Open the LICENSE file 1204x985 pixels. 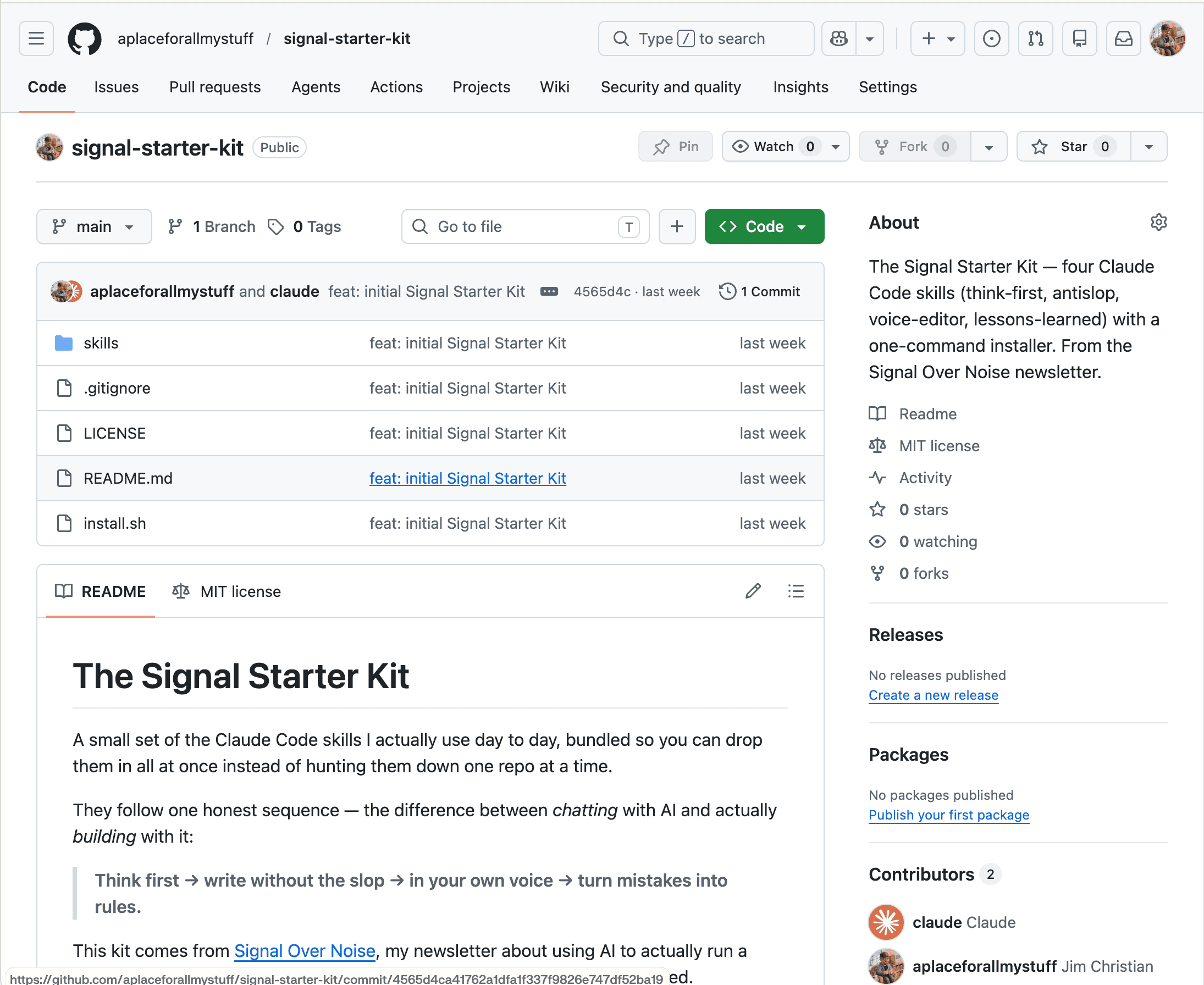(x=114, y=434)
